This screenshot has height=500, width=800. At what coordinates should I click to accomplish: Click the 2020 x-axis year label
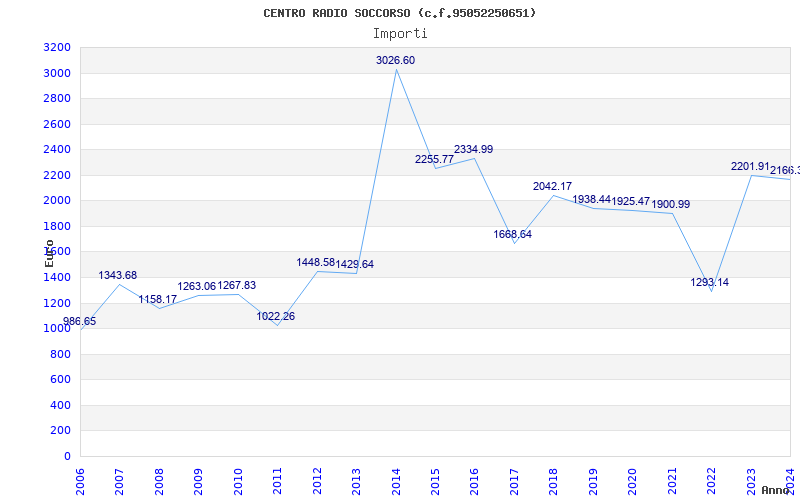point(633,482)
